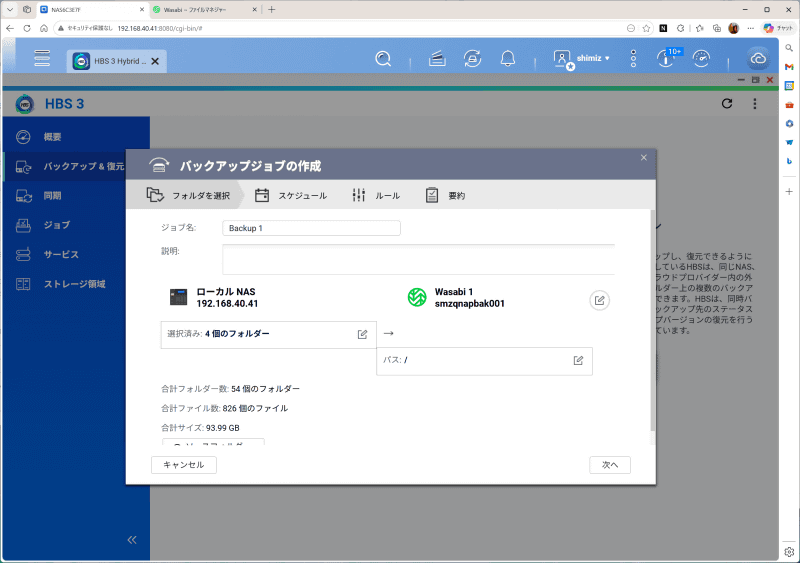The width and height of the screenshot is (800, 563).
Task: Close the Wasabi browser tab
Action: pyautogui.click(x=255, y=10)
